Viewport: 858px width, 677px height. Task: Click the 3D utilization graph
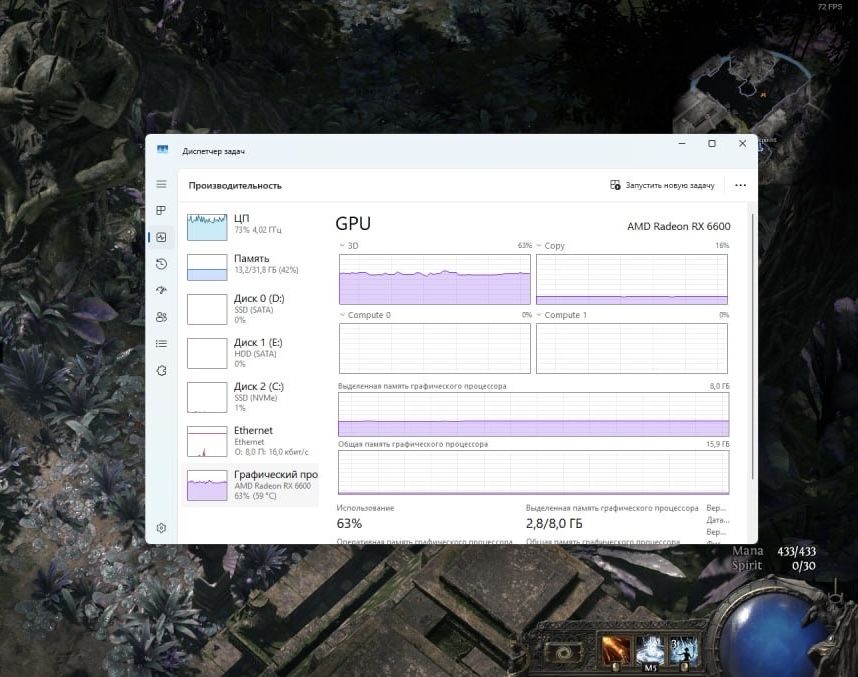pyautogui.click(x=434, y=279)
